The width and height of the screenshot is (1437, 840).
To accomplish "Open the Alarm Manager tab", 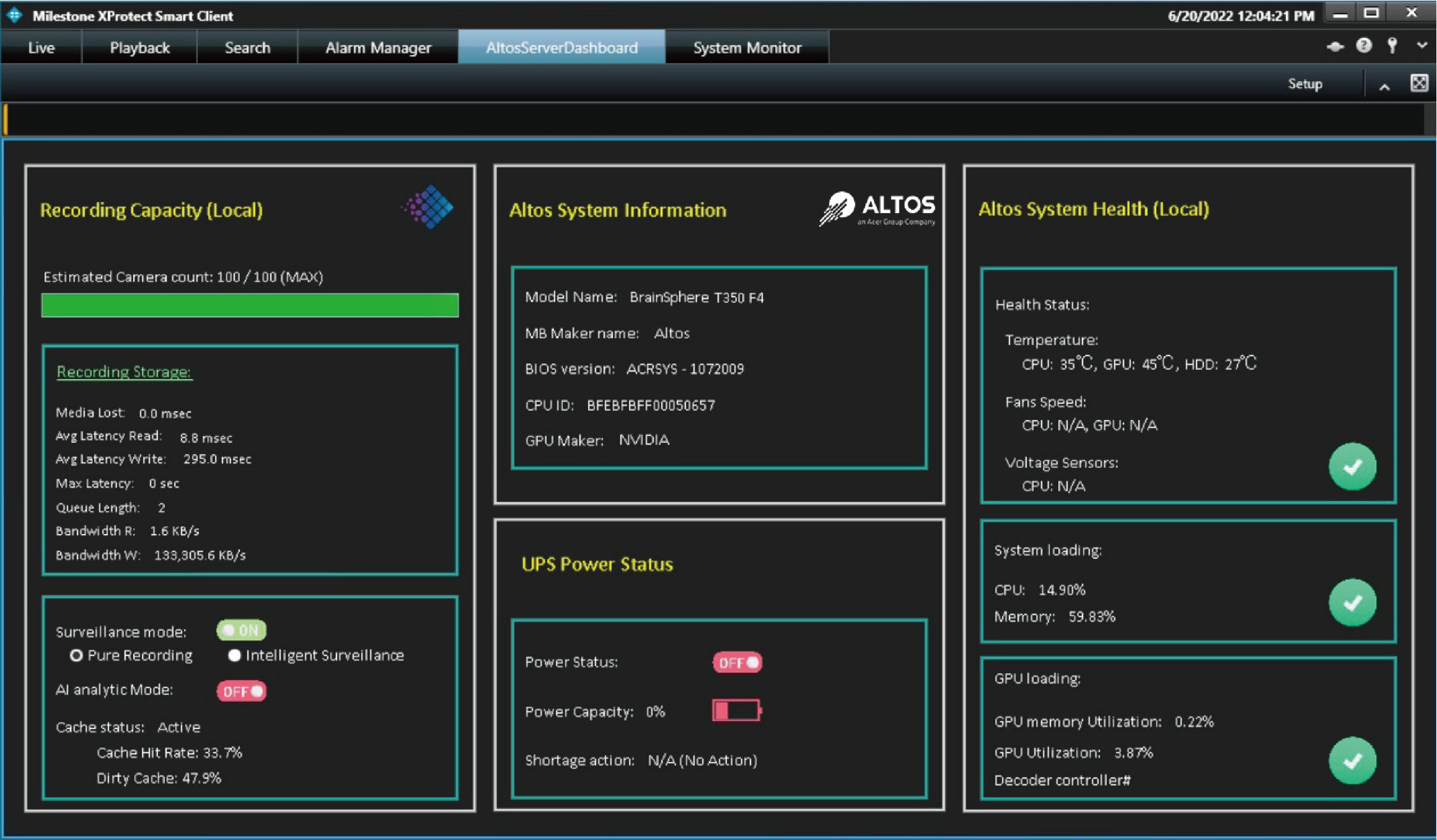I will coord(378,47).
